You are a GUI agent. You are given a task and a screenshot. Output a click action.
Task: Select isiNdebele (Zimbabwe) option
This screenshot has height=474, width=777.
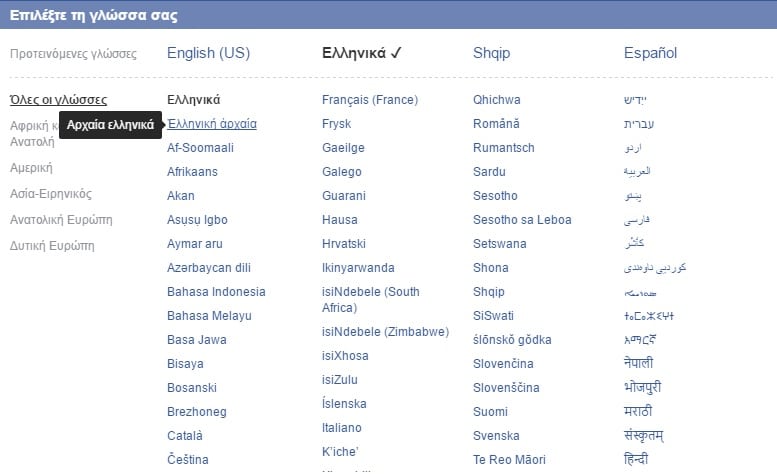coord(386,331)
